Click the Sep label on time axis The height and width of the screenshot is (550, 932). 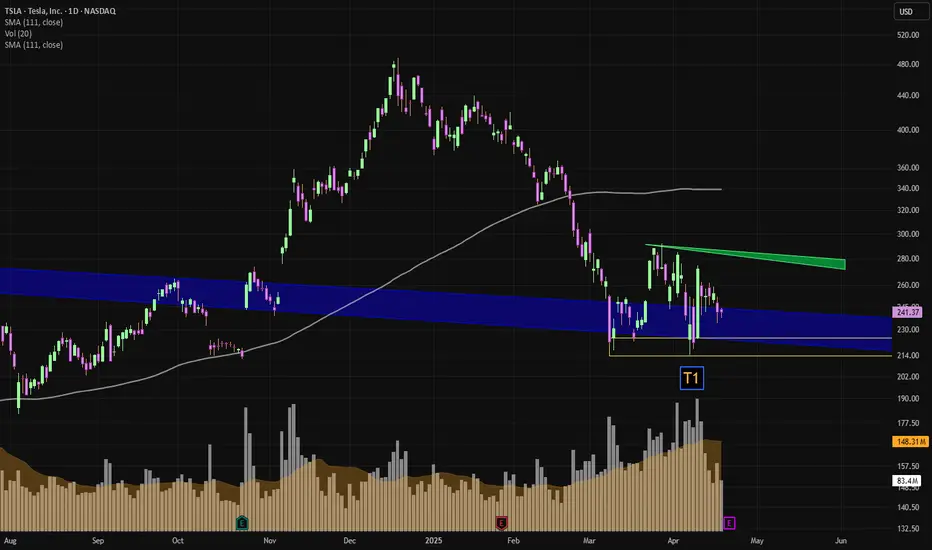click(x=98, y=540)
